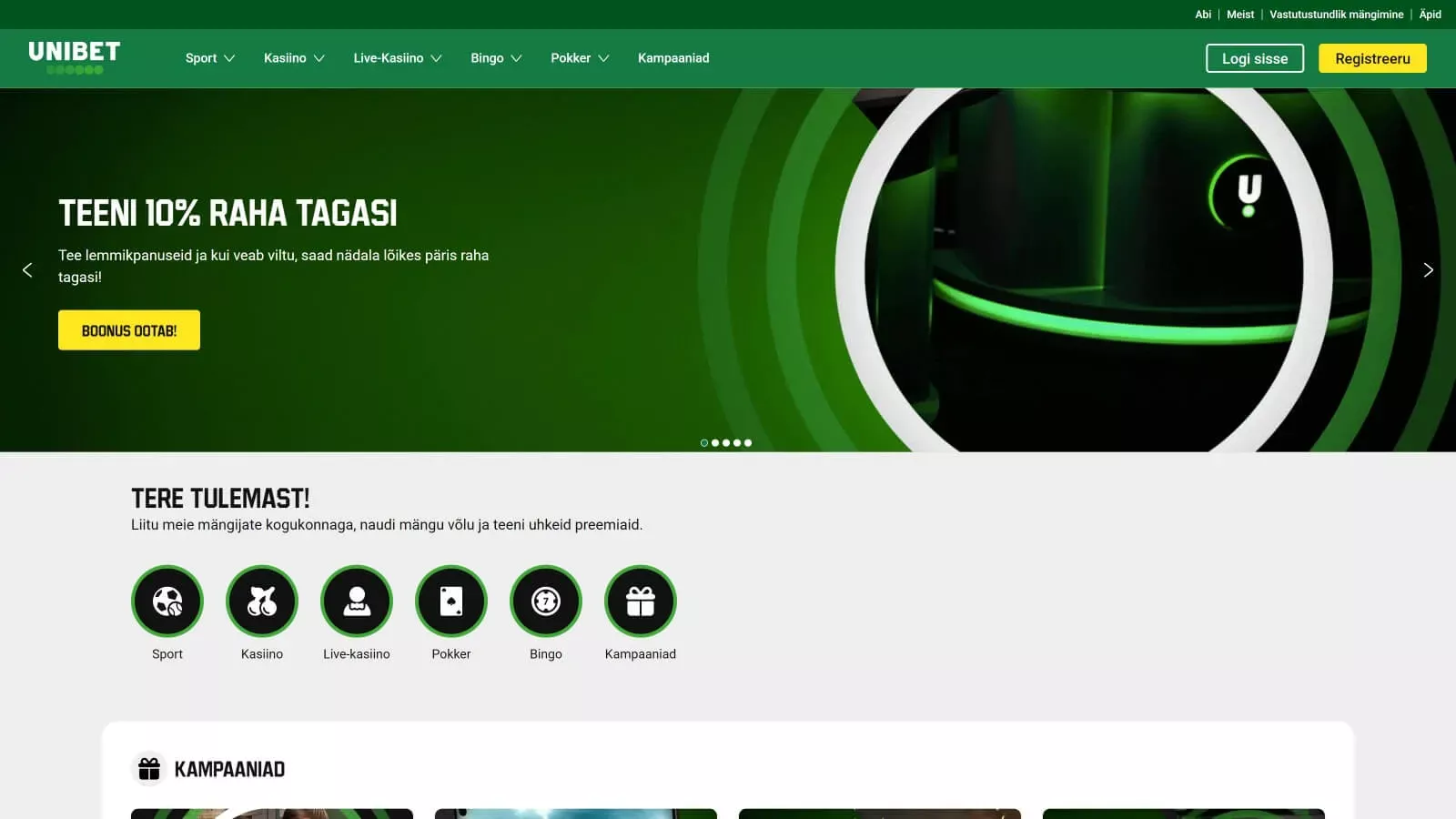This screenshot has width=1456, height=819.
Task: Open the Bingo ball icon
Action: click(546, 602)
